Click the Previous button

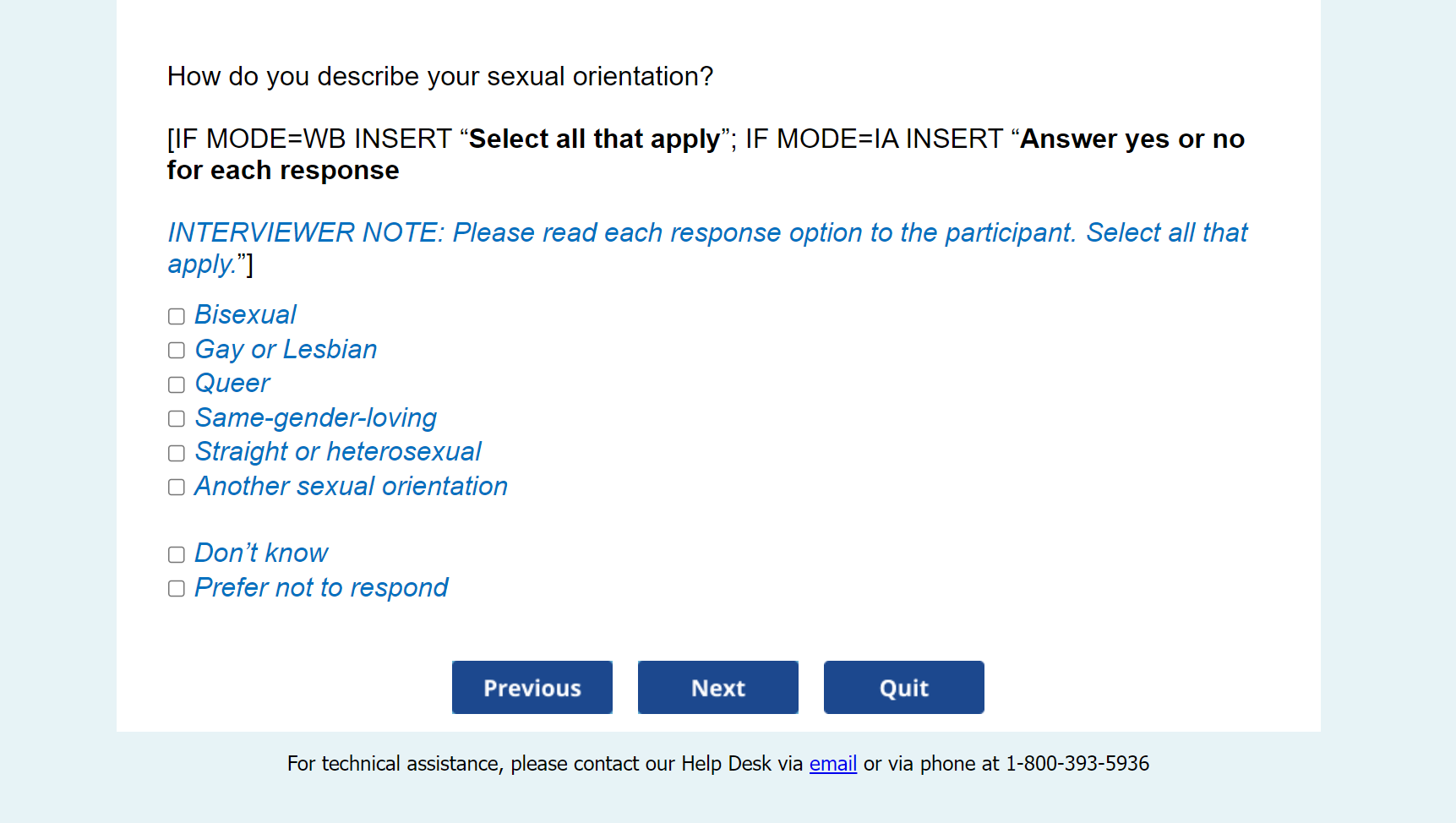[532, 688]
